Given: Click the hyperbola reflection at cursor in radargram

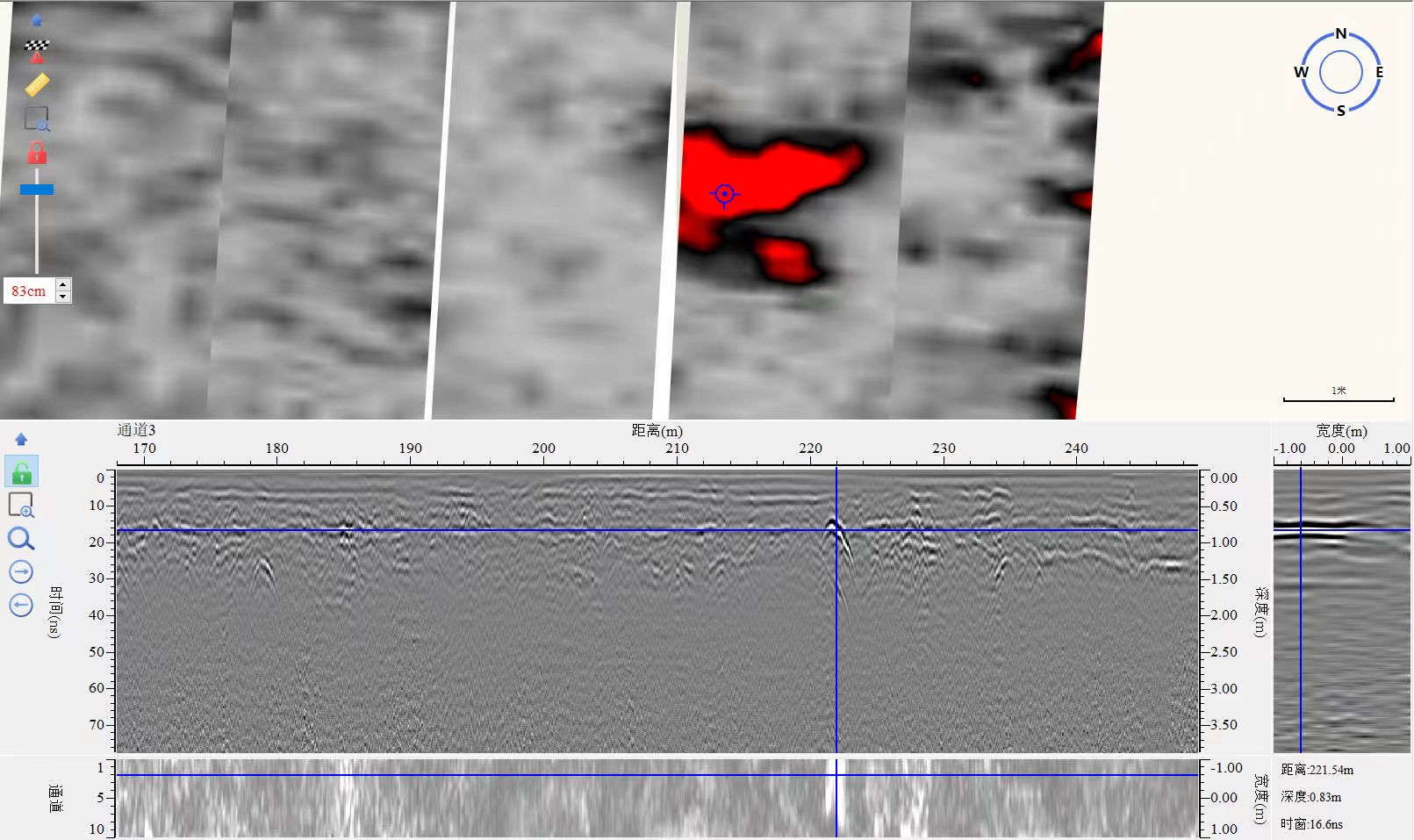Looking at the screenshot, I should [x=832, y=527].
